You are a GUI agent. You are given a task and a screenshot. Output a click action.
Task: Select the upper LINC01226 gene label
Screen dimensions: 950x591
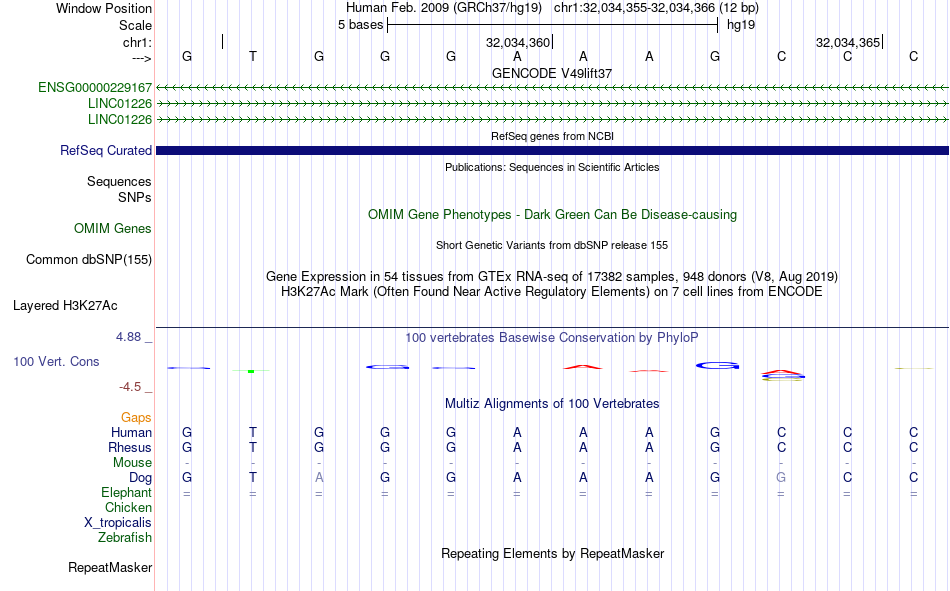pos(120,103)
